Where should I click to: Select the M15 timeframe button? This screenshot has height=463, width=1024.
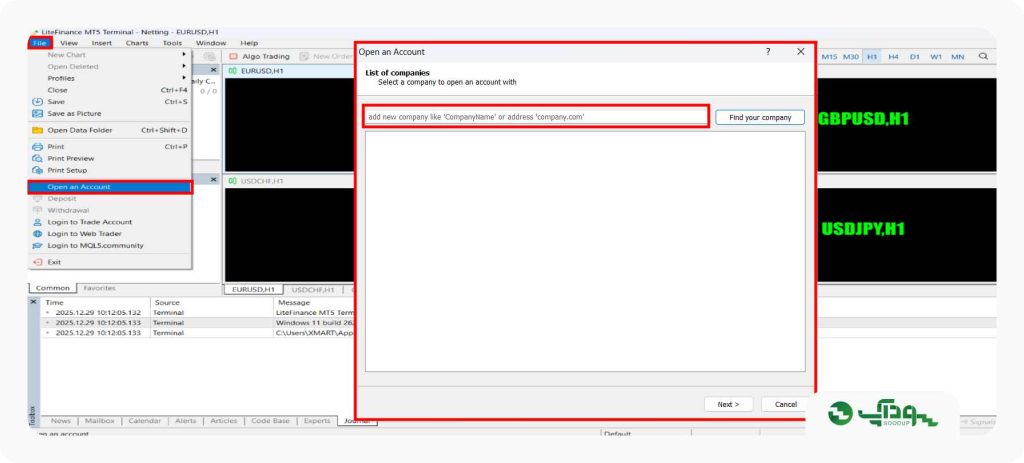(829, 57)
